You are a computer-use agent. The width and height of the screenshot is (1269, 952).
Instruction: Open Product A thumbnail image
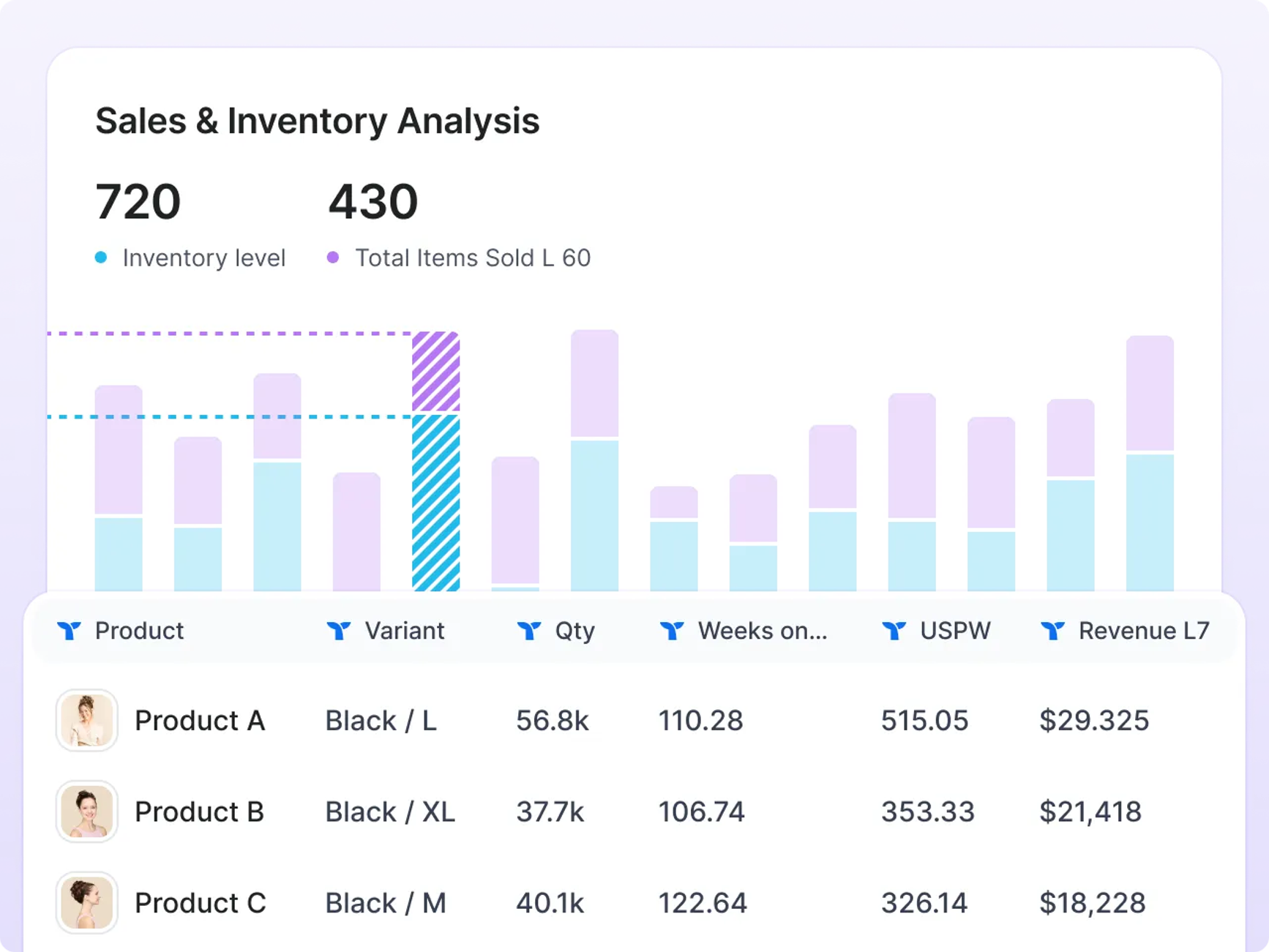tap(87, 720)
